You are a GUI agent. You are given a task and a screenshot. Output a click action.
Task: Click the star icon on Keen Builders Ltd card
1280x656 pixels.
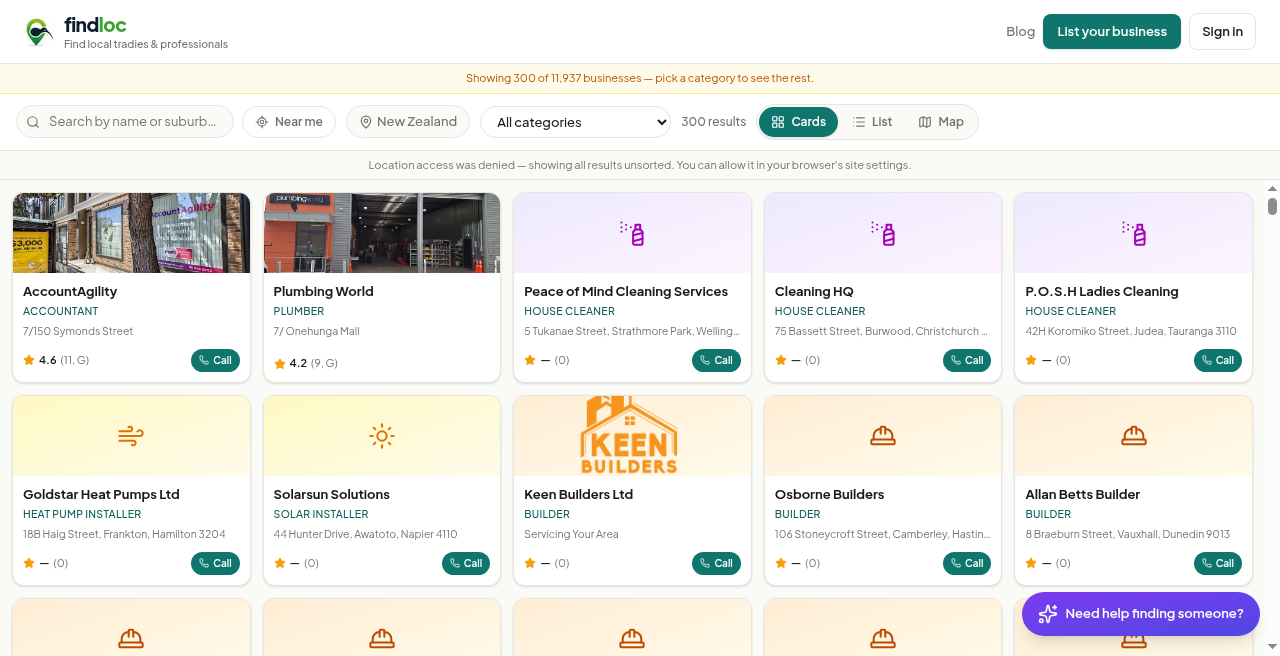(530, 563)
